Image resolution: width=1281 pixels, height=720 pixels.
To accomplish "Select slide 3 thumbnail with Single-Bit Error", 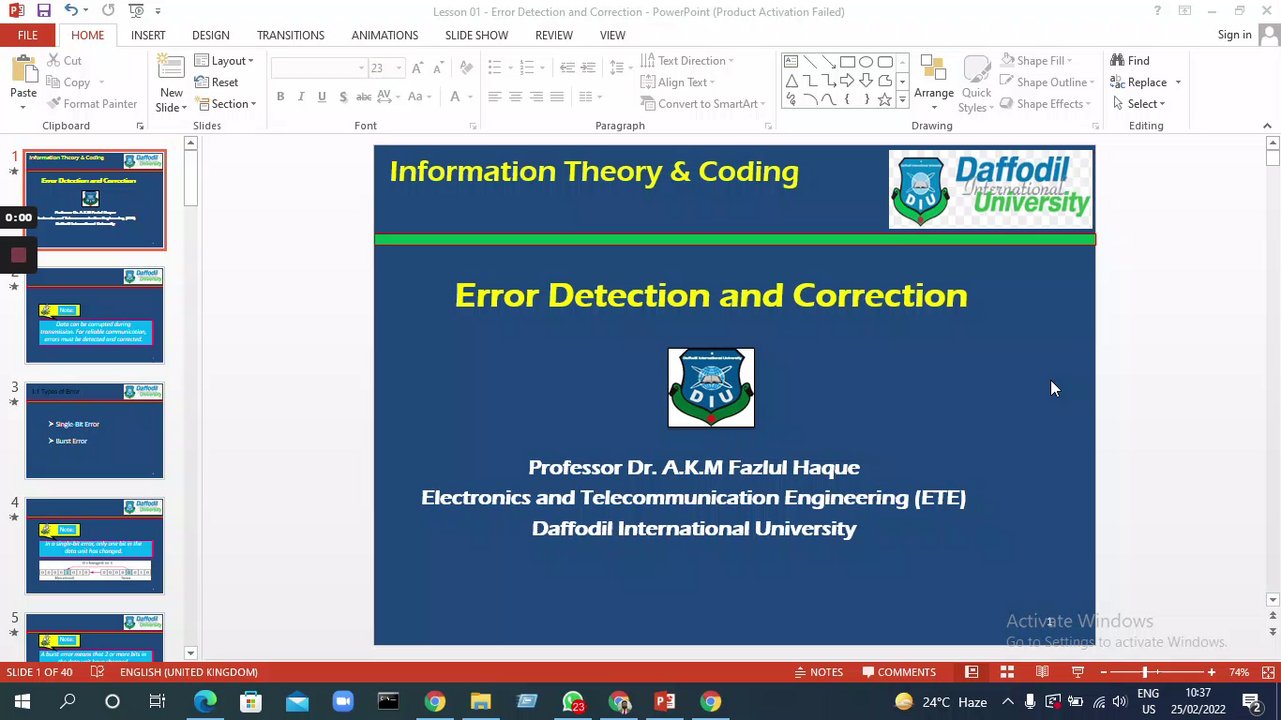I will [x=94, y=431].
